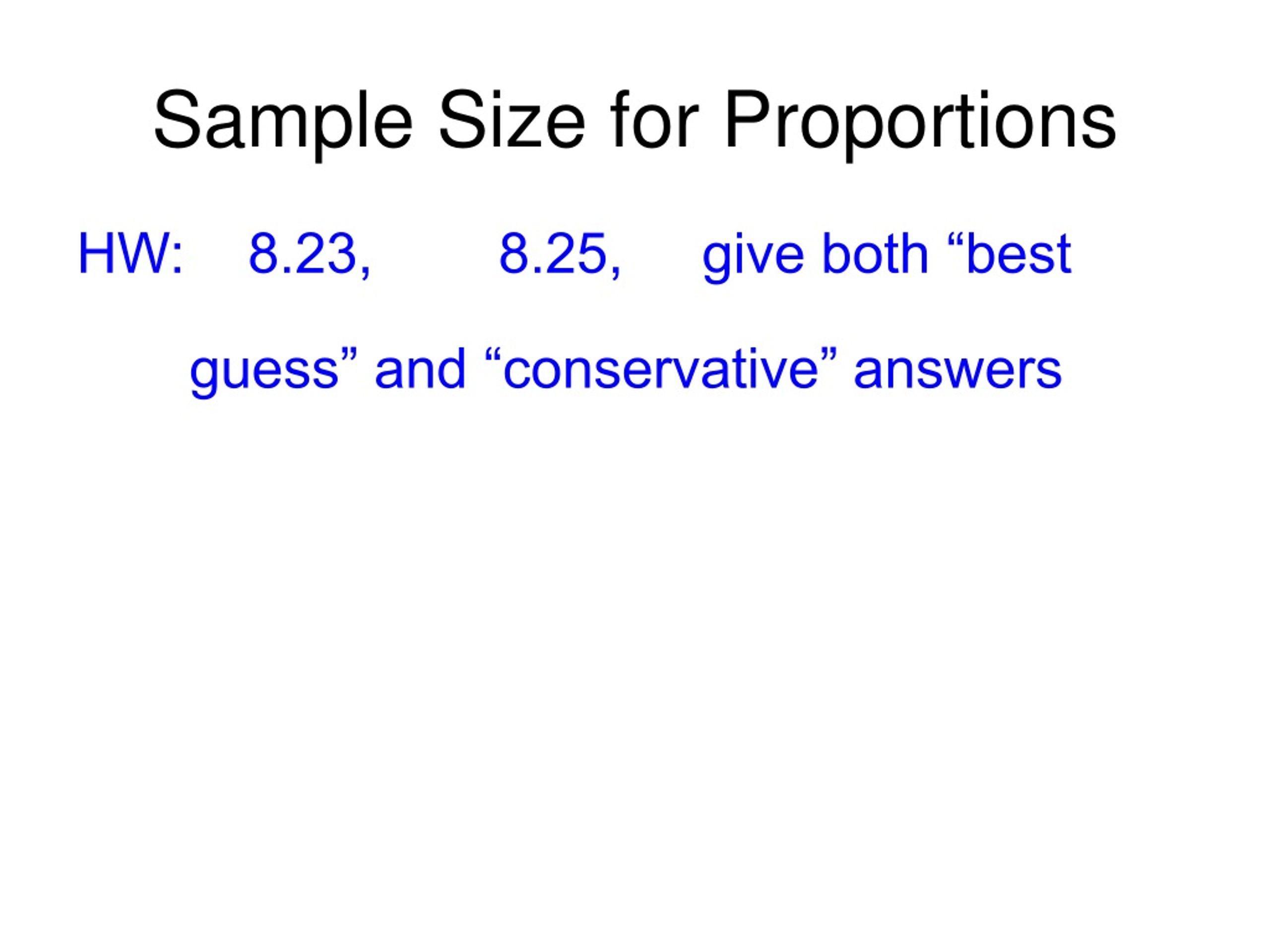Click the blue word "guess"
This screenshot has width=1270, height=952.
click(264, 373)
